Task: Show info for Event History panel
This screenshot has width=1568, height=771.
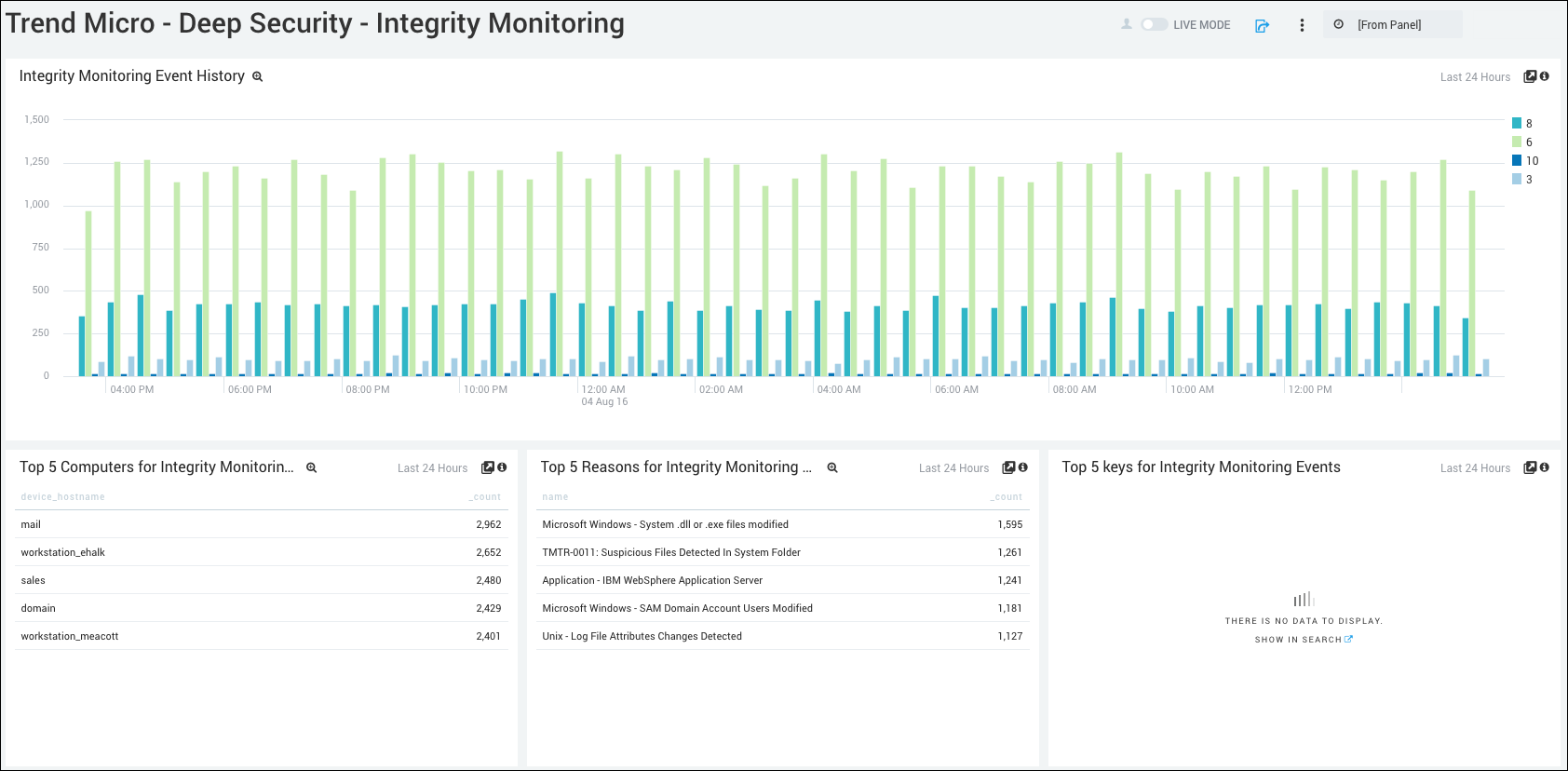Action: pos(1545,76)
